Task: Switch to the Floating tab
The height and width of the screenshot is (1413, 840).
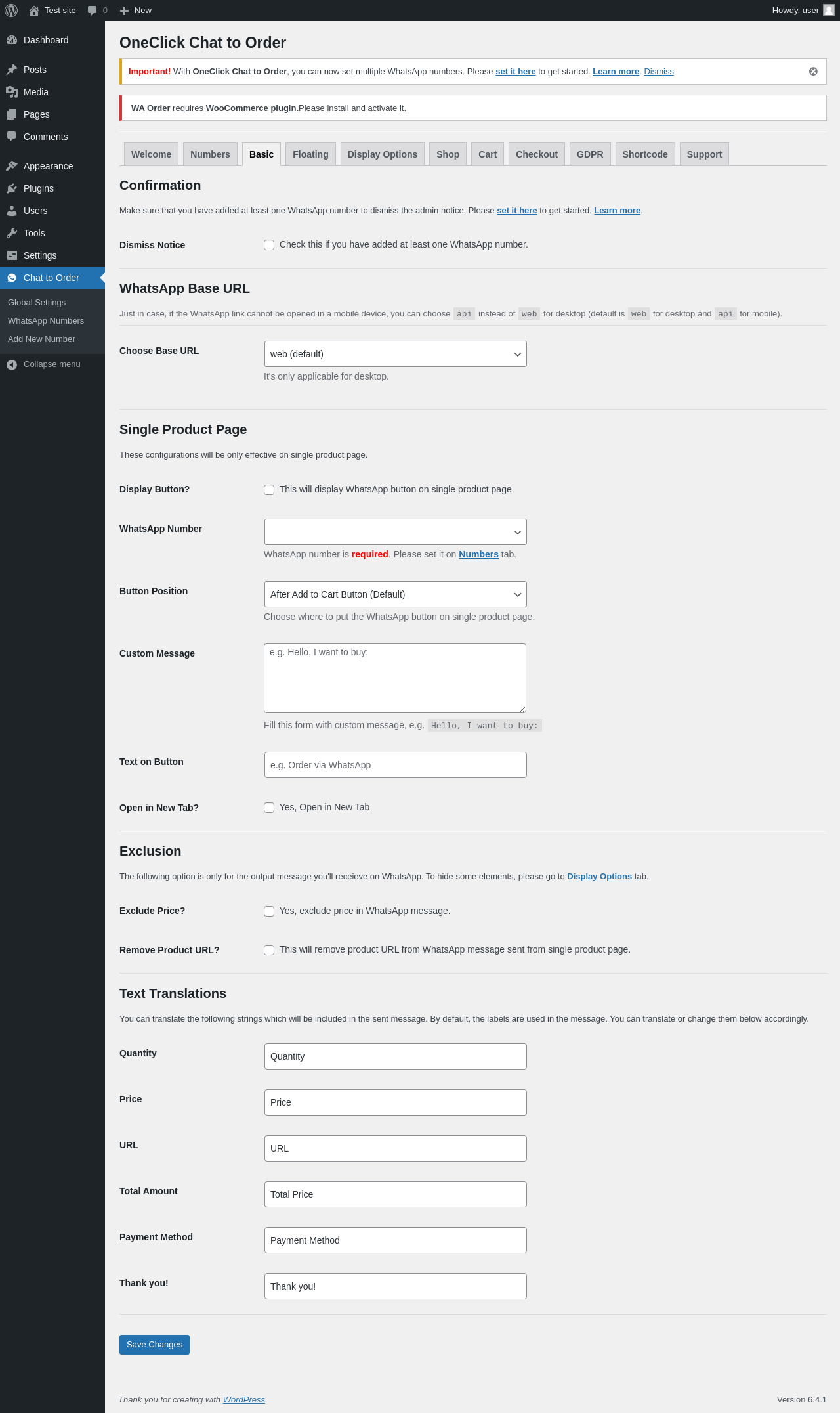Action: tap(310, 154)
